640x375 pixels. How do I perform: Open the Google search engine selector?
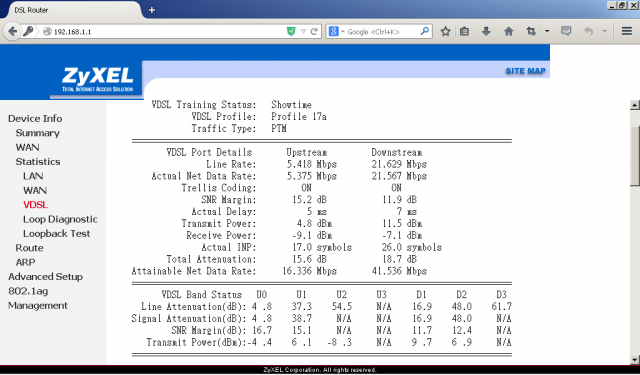(x=336, y=31)
